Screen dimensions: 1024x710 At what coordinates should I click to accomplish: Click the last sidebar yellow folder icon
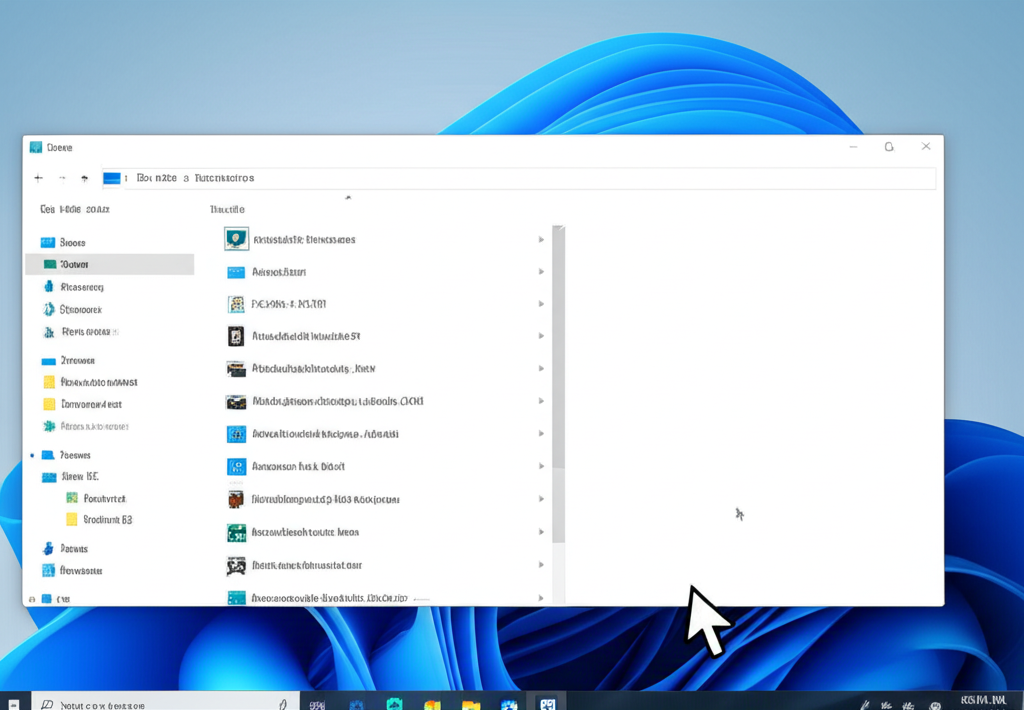click(72, 520)
